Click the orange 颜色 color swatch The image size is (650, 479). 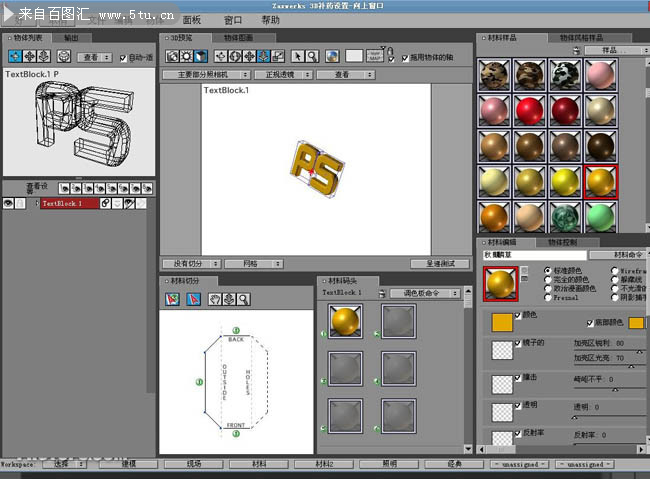[501, 322]
